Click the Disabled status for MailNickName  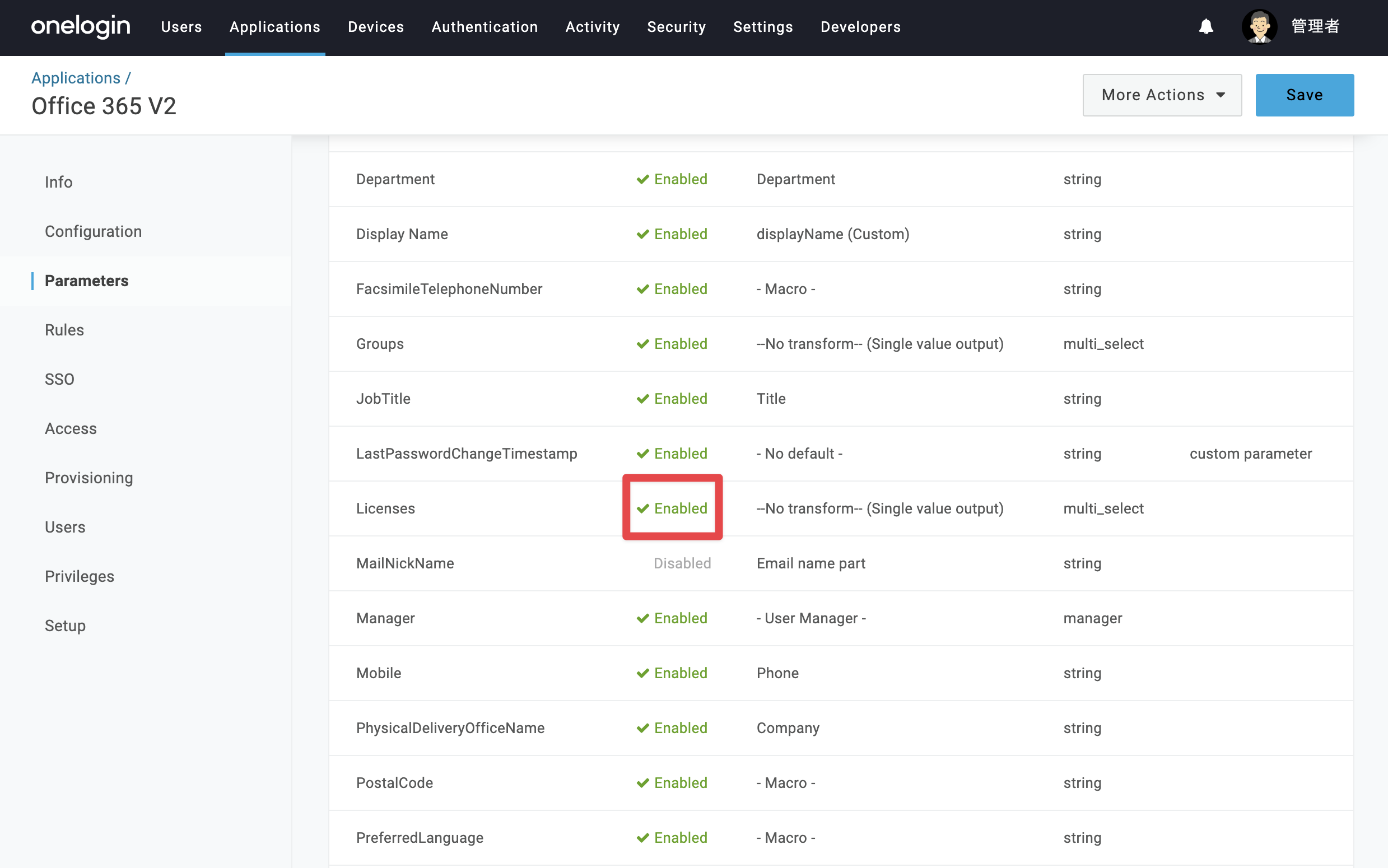click(x=682, y=564)
